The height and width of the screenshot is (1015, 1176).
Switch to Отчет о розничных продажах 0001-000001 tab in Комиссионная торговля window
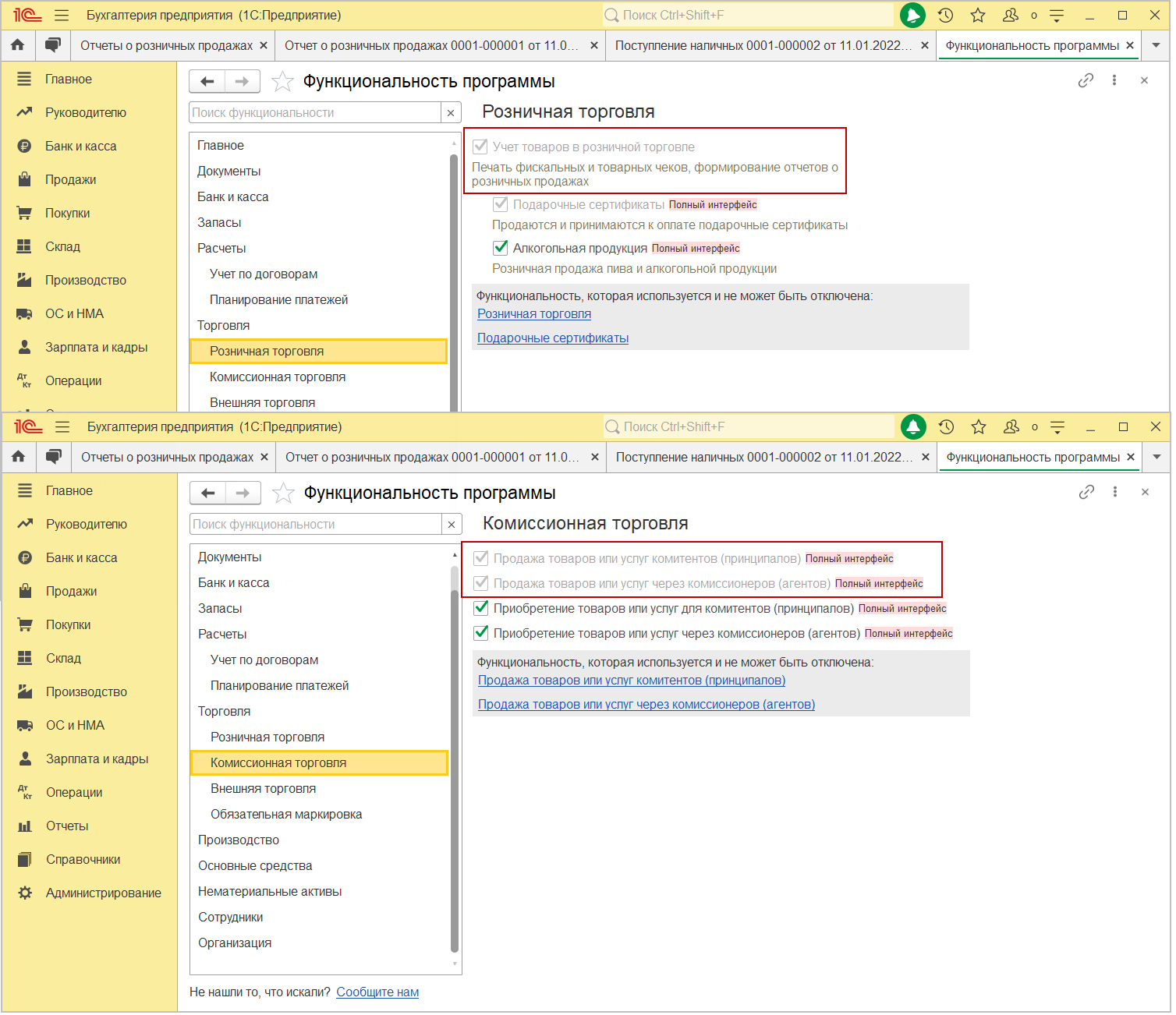432,457
